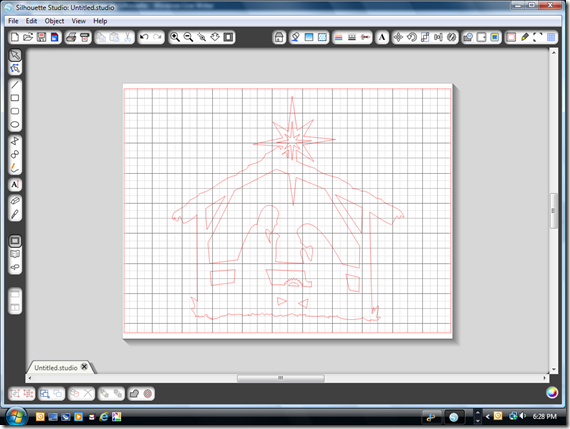This screenshot has width=570, height=429.
Task: Activate the Text tool in left toolbar
Action: pyautogui.click(x=15, y=185)
